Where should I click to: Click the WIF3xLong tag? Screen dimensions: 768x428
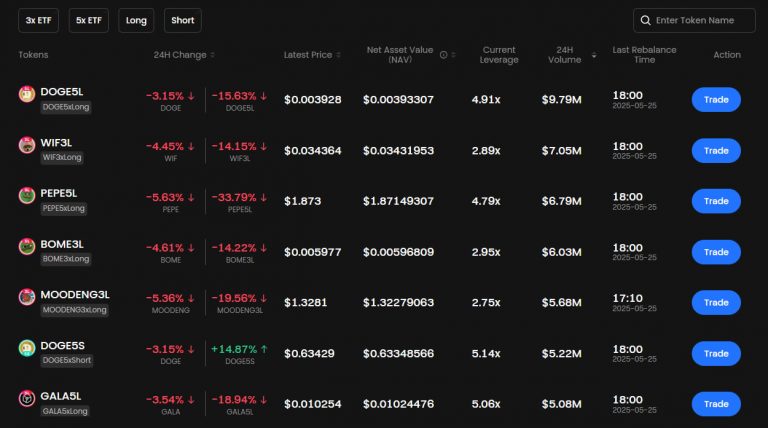tap(62, 157)
